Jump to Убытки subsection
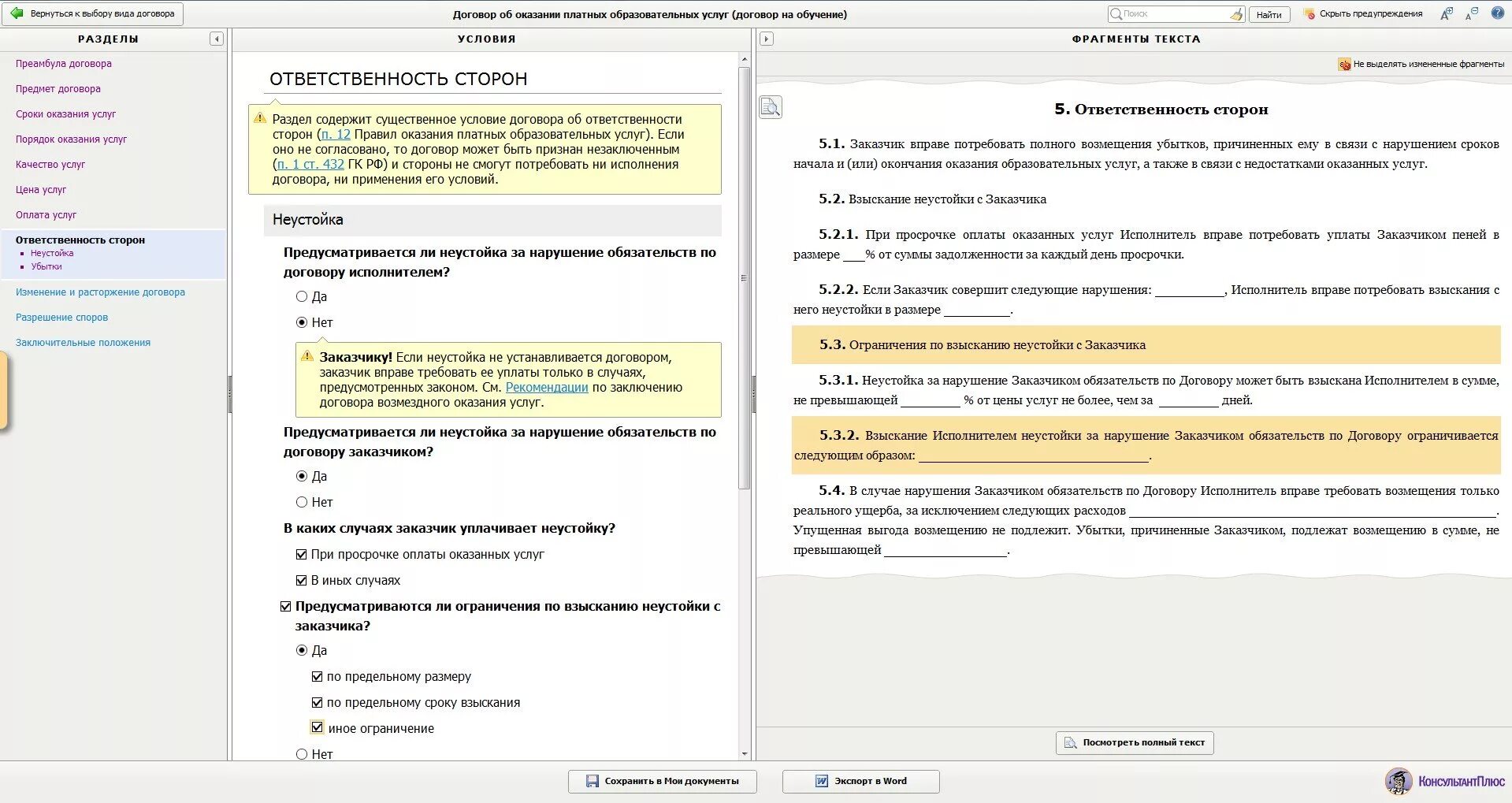The height and width of the screenshot is (803, 1512). point(46,266)
